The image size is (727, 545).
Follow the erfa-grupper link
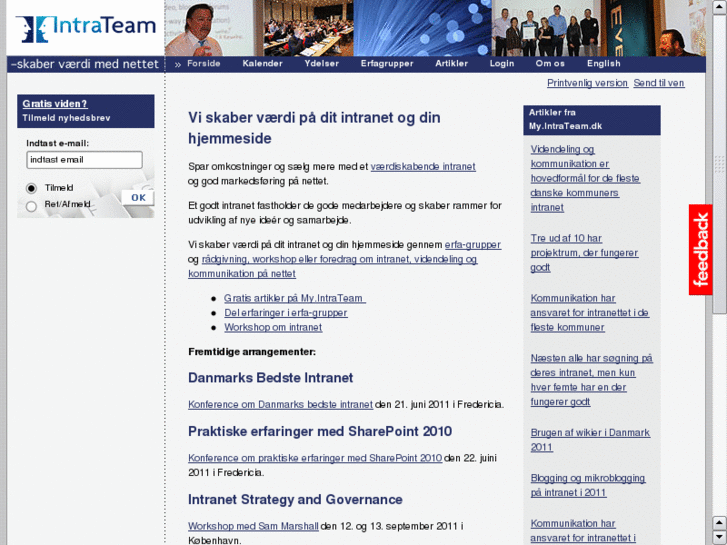coord(473,245)
